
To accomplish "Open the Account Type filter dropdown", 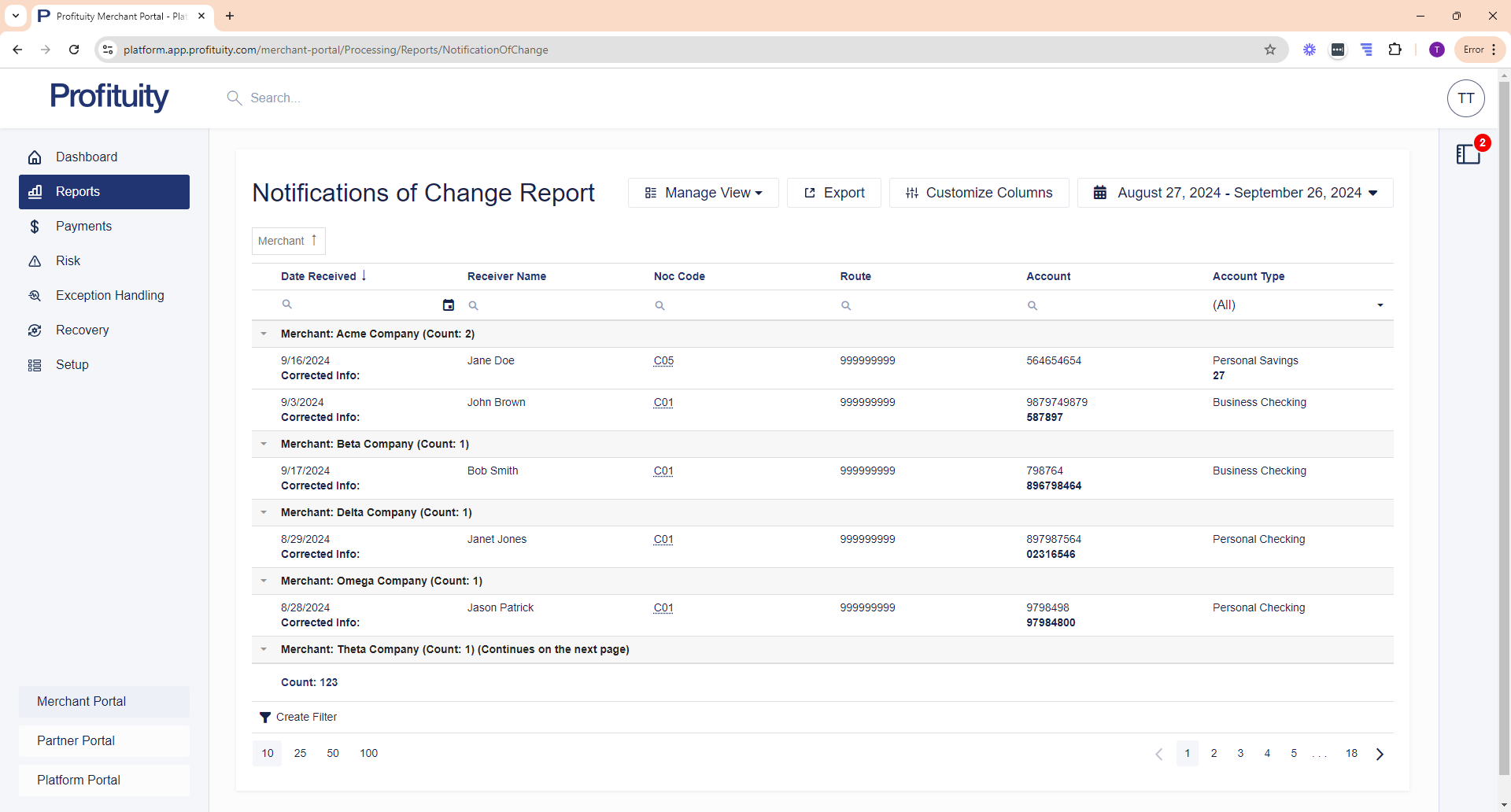I will coord(1379,305).
